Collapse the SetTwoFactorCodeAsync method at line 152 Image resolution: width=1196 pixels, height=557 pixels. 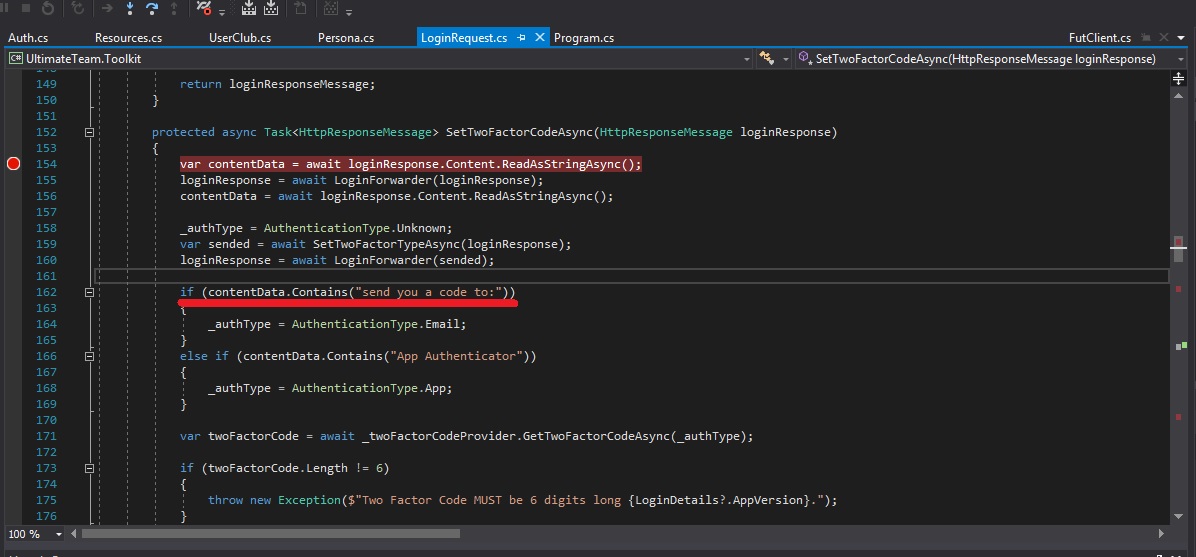pyautogui.click(x=89, y=132)
